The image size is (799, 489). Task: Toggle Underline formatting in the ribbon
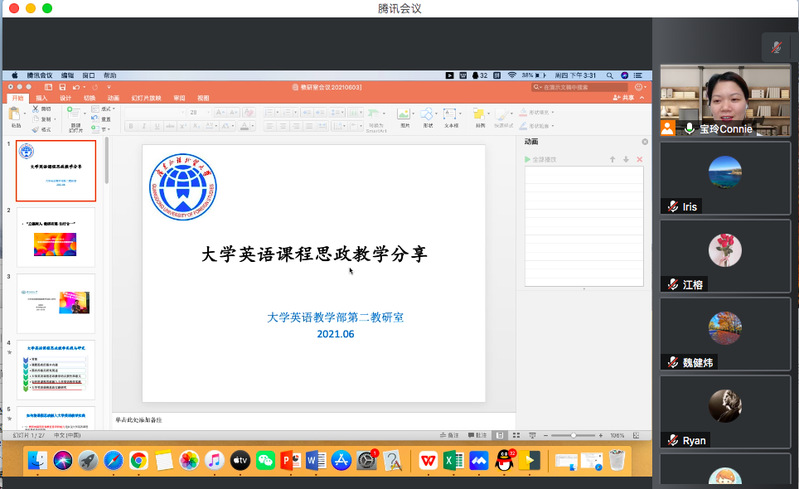pyautogui.click(x=157, y=126)
